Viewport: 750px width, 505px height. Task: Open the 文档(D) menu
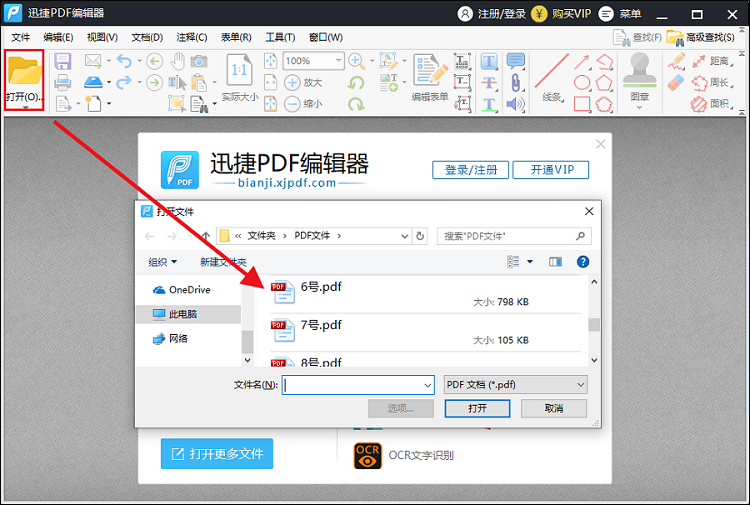point(147,37)
